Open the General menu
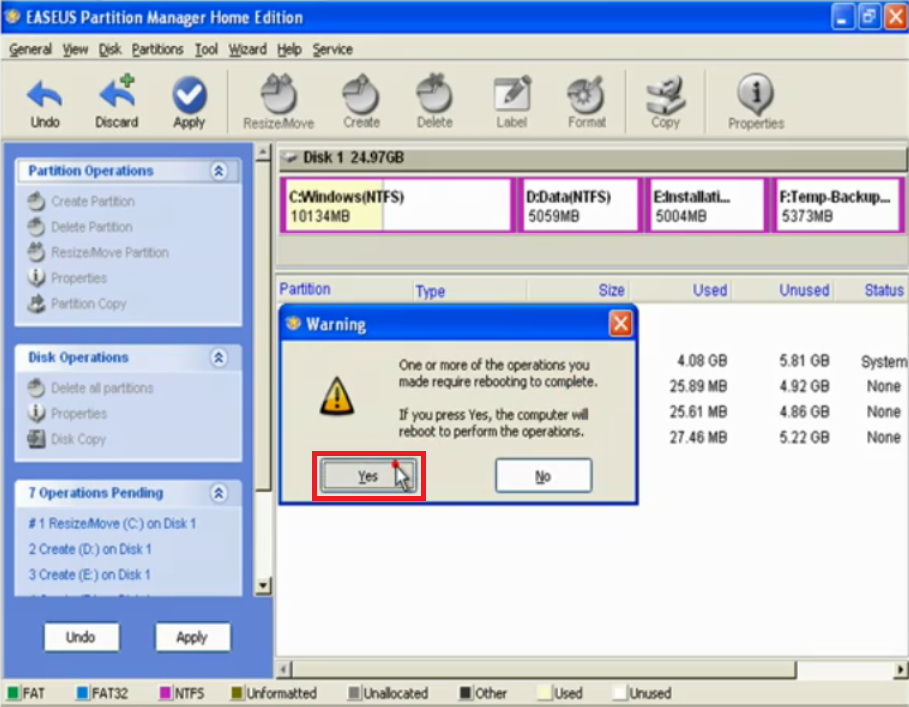The height and width of the screenshot is (707, 909). coord(30,50)
